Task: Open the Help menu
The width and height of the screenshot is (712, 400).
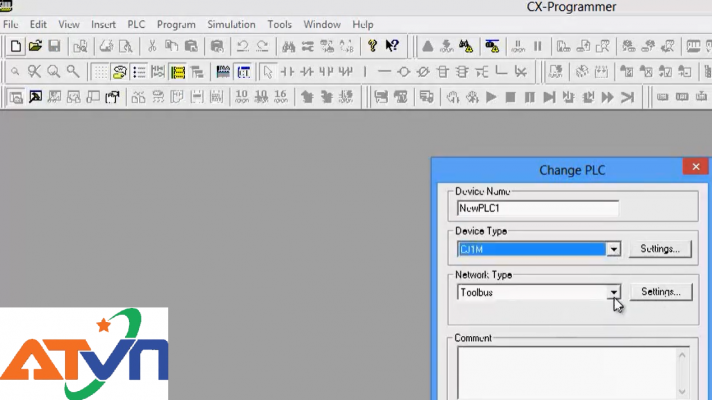Action: pyautogui.click(x=363, y=25)
